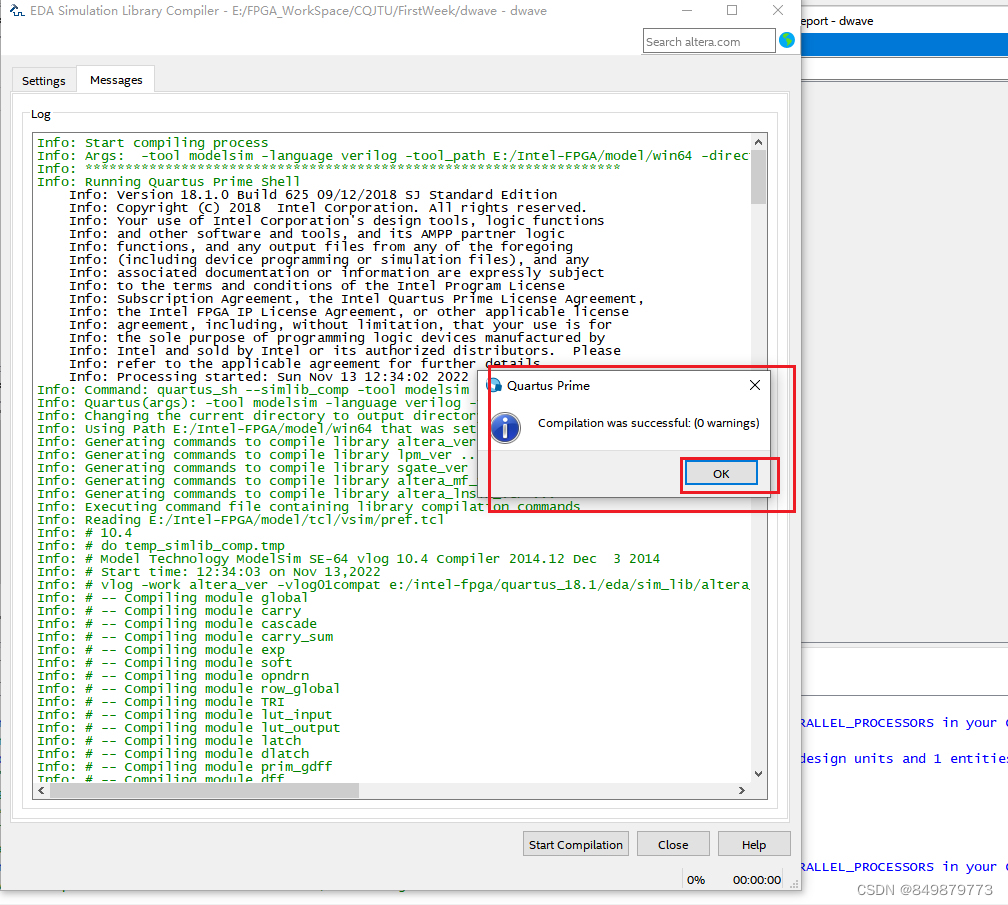The image size is (1008, 905).
Task: Click the log horizontal scrollbar right arrow
Action: pyautogui.click(x=742, y=791)
